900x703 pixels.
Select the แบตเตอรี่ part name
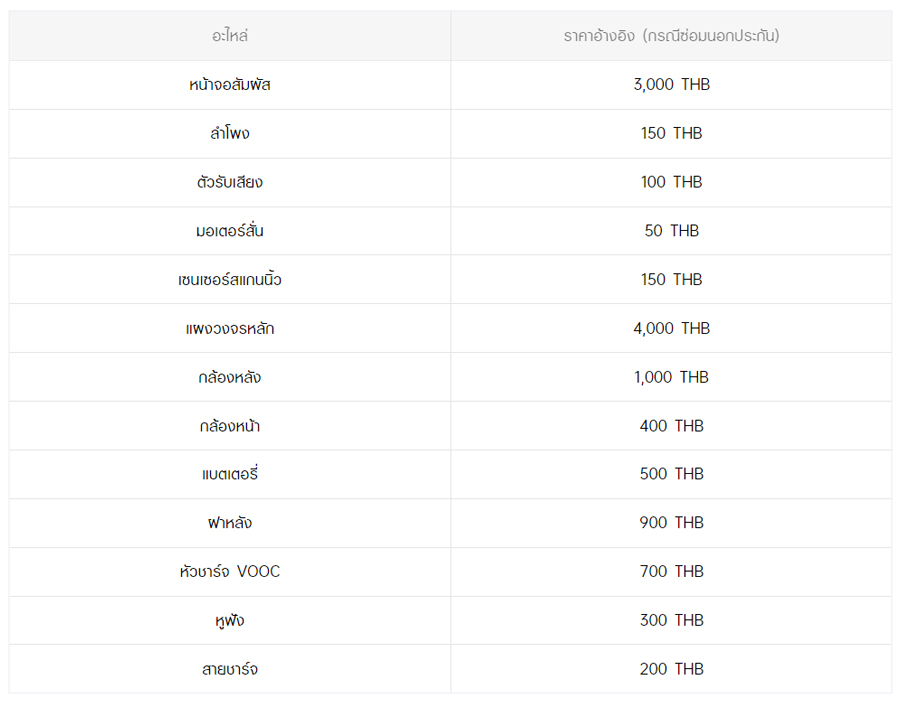tap(230, 474)
